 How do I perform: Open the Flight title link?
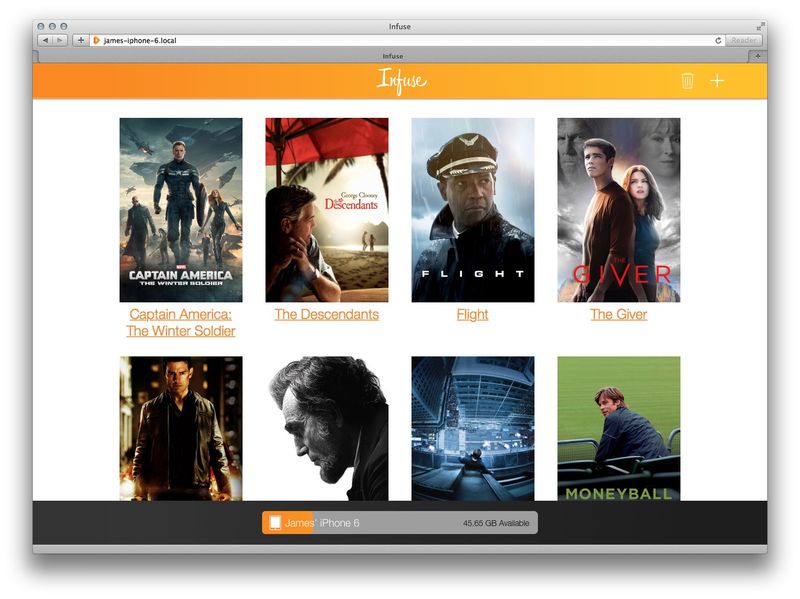[x=472, y=314]
